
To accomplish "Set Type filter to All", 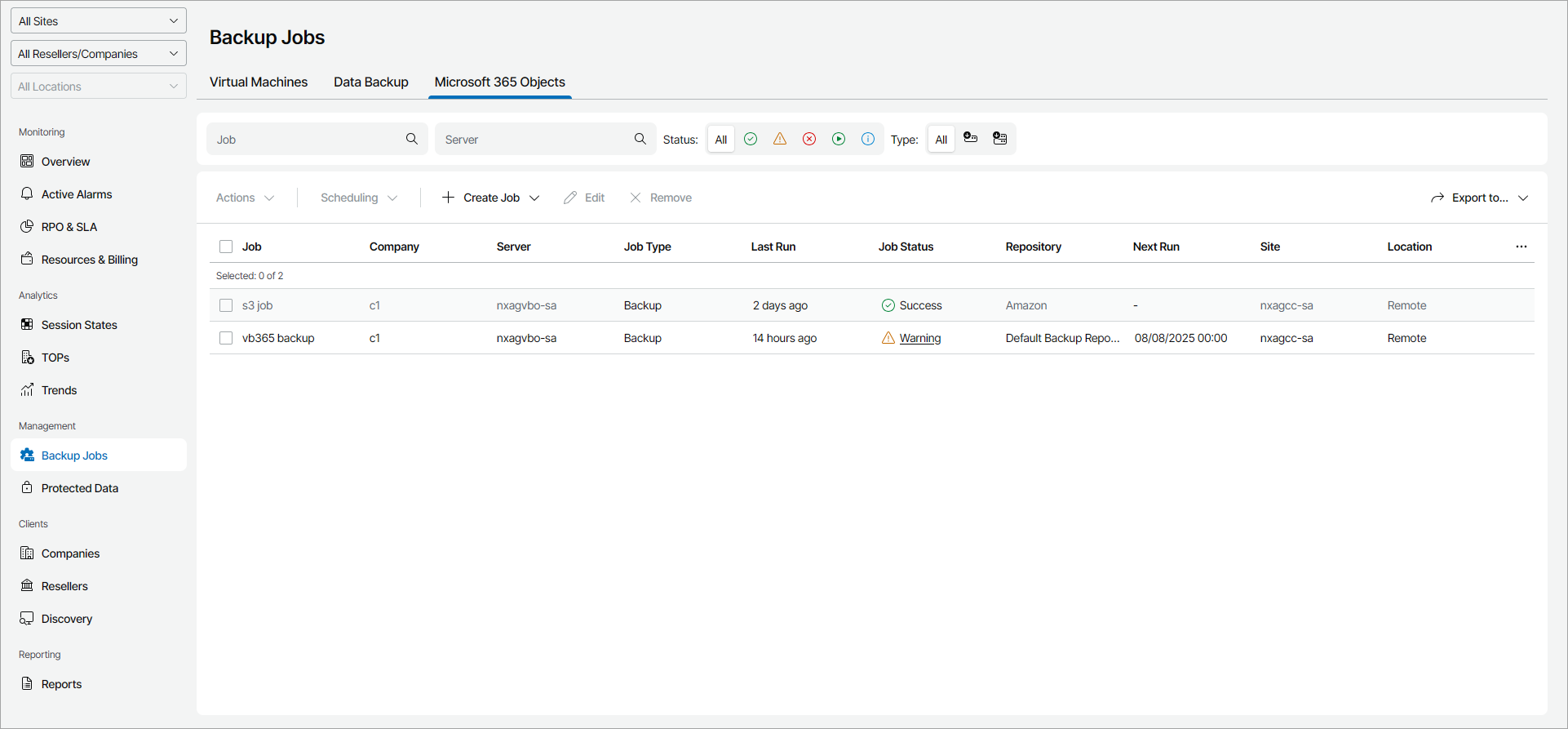I will coord(941,139).
